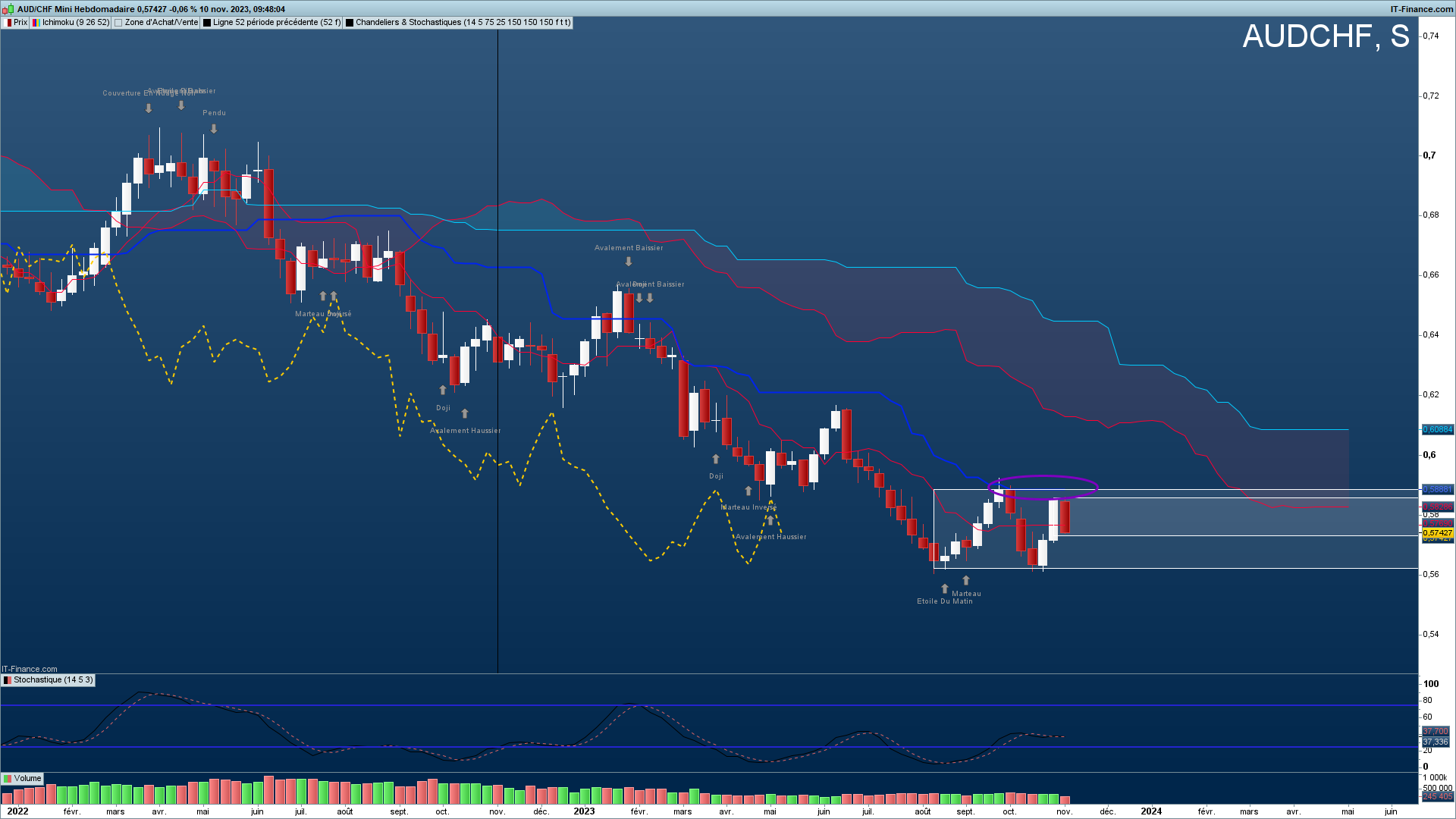Open the Volume panel label

27,779
